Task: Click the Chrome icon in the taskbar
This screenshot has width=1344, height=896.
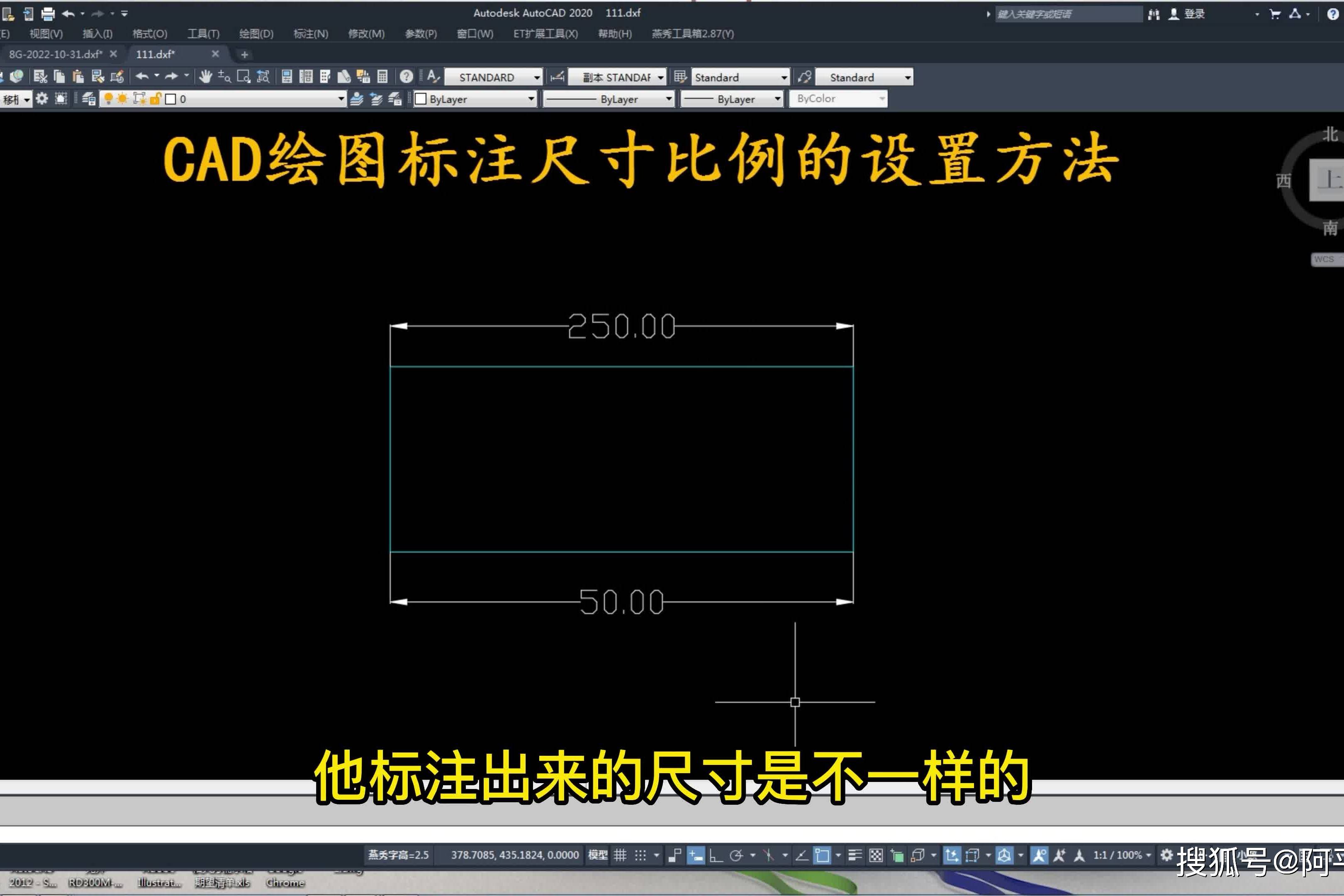Action: click(285, 882)
